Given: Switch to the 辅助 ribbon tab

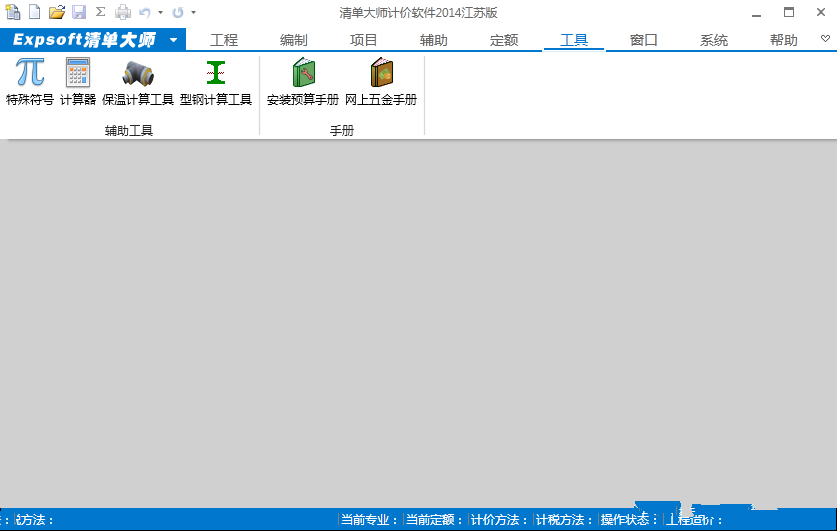Looking at the screenshot, I should [433, 40].
